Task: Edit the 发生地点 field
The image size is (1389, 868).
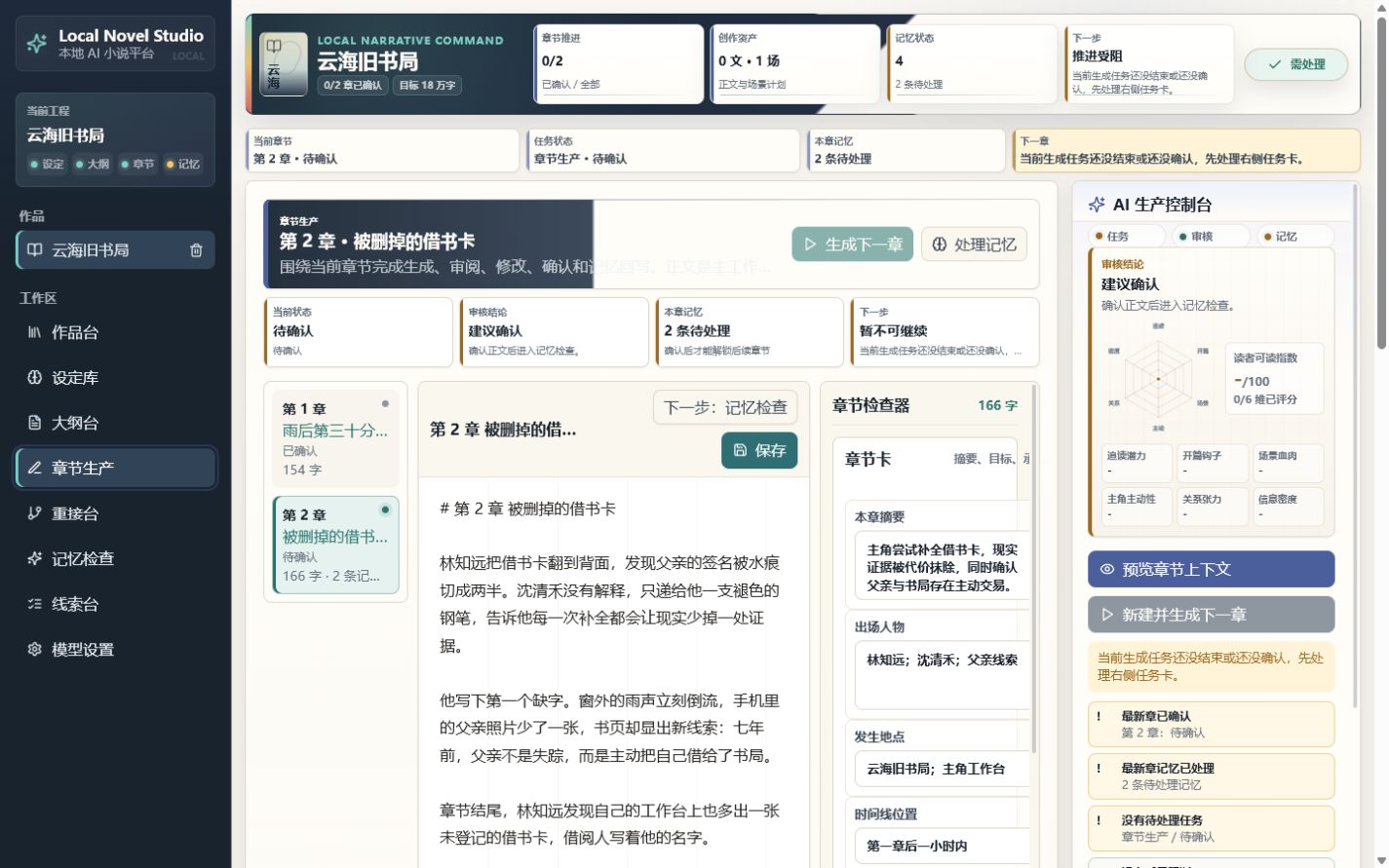Action: [x=942, y=769]
